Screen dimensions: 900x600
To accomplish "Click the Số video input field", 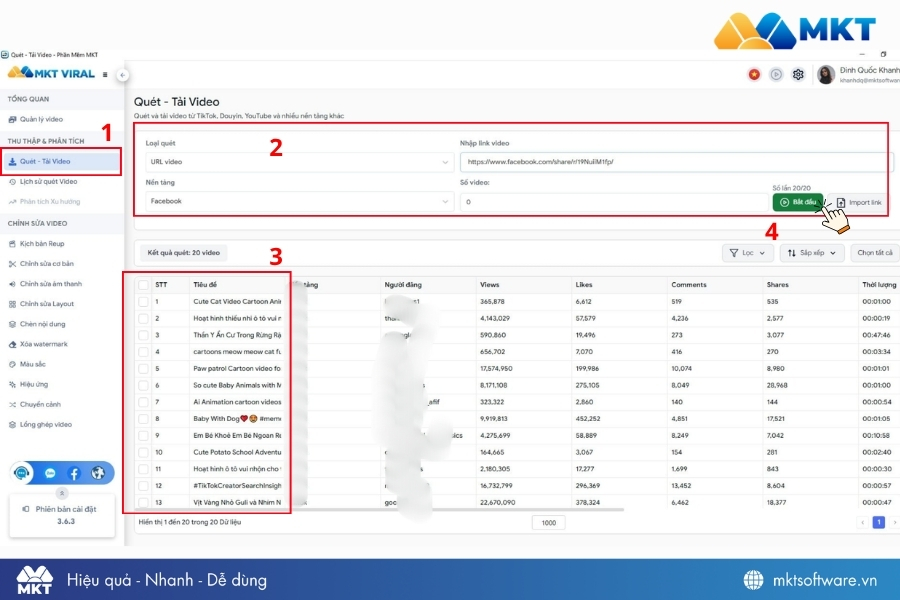I will coord(614,202).
